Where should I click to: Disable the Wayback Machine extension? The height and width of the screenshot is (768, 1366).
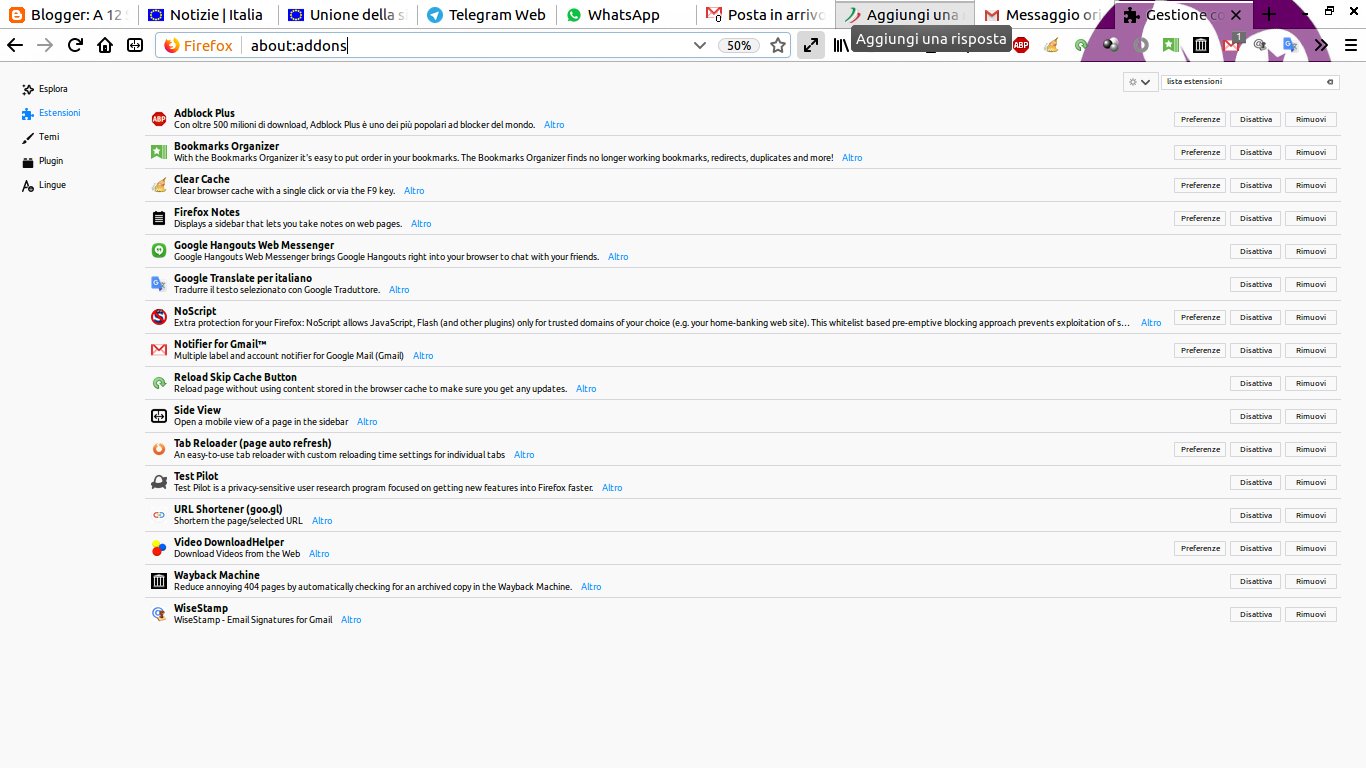click(x=1256, y=581)
